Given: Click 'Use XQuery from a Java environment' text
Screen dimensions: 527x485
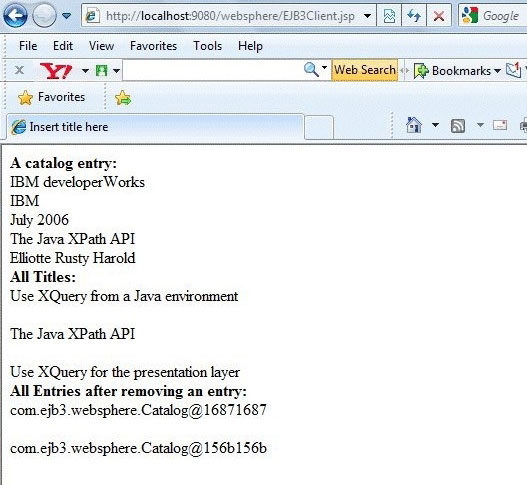Looking at the screenshot, I should coord(124,296).
